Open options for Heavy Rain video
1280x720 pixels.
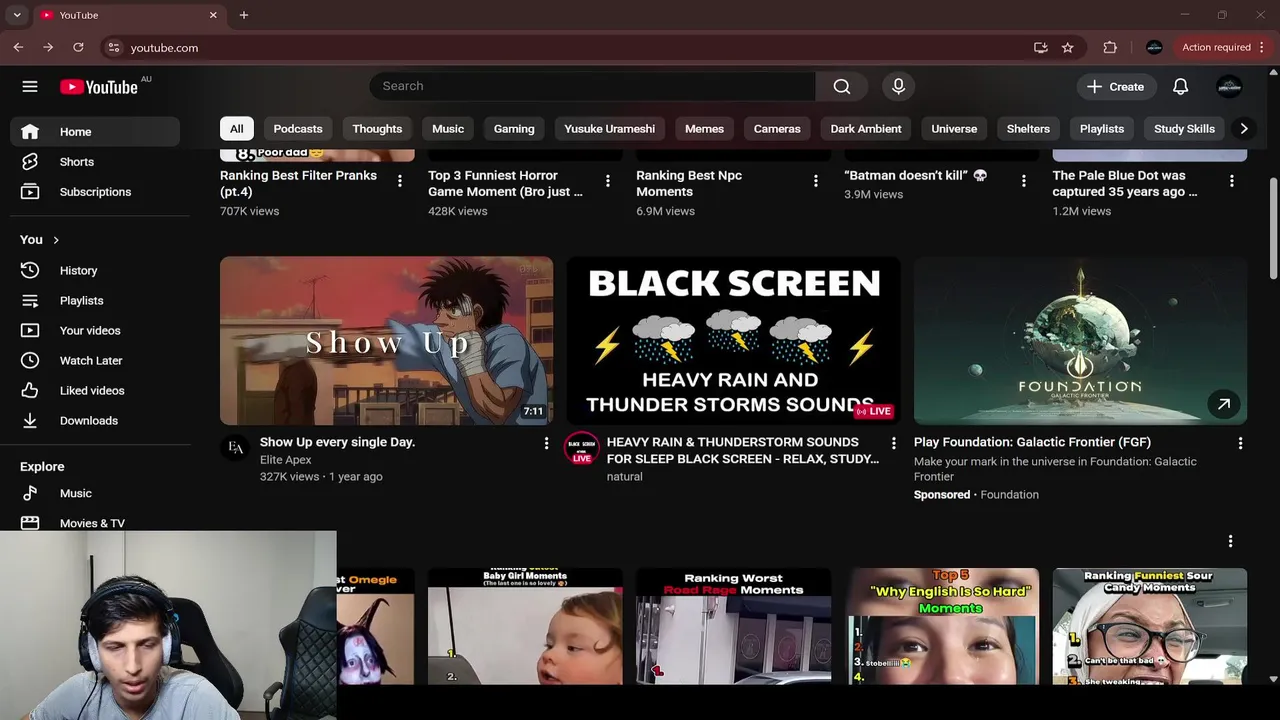click(x=894, y=443)
